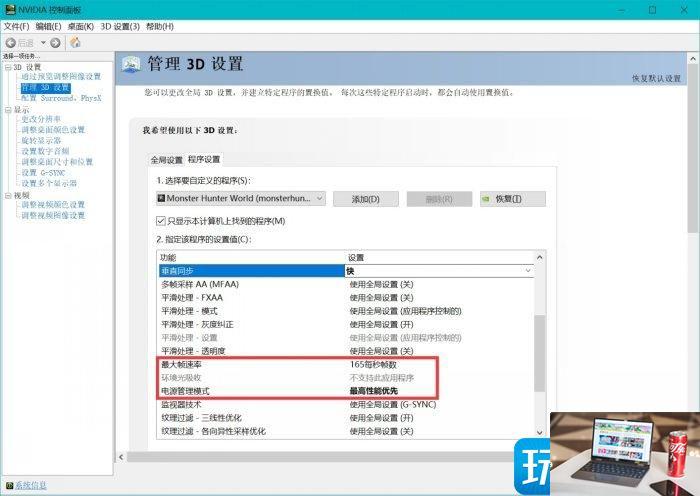
Task: Open 调整视频图像设置 in the tree
Action: (x=53, y=216)
